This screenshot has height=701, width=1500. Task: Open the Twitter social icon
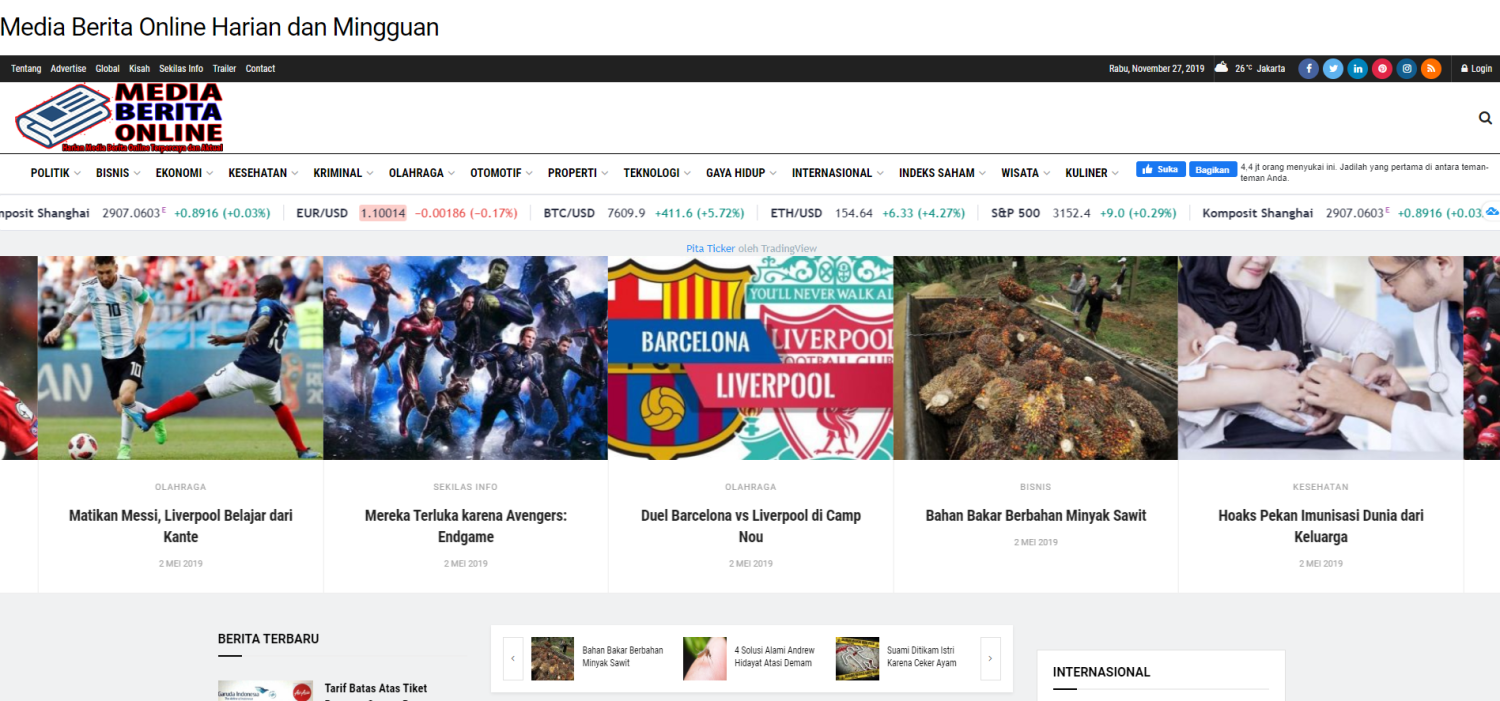click(x=1333, y=69)
